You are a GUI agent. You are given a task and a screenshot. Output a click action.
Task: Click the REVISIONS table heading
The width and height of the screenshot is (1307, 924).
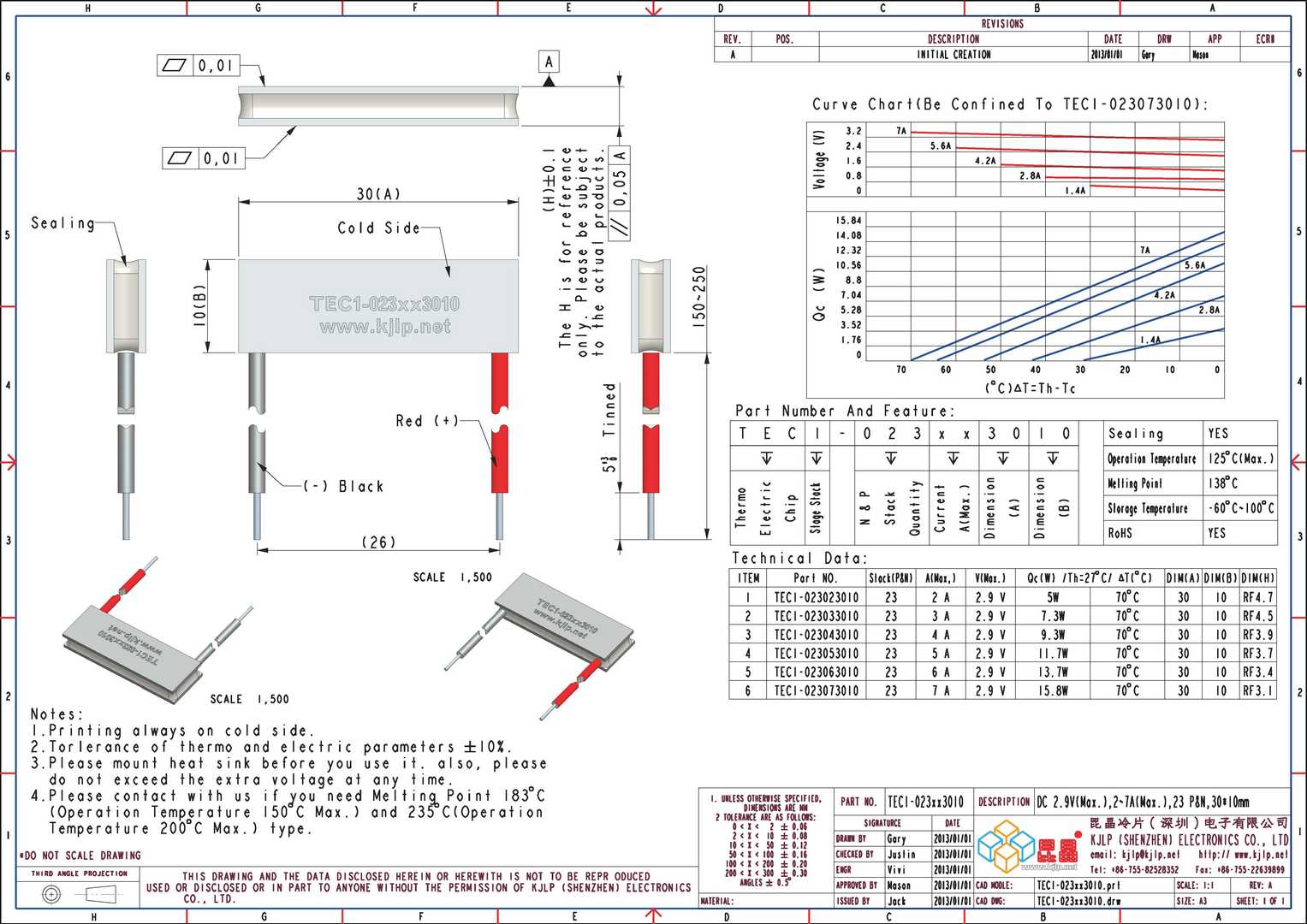1002,24
